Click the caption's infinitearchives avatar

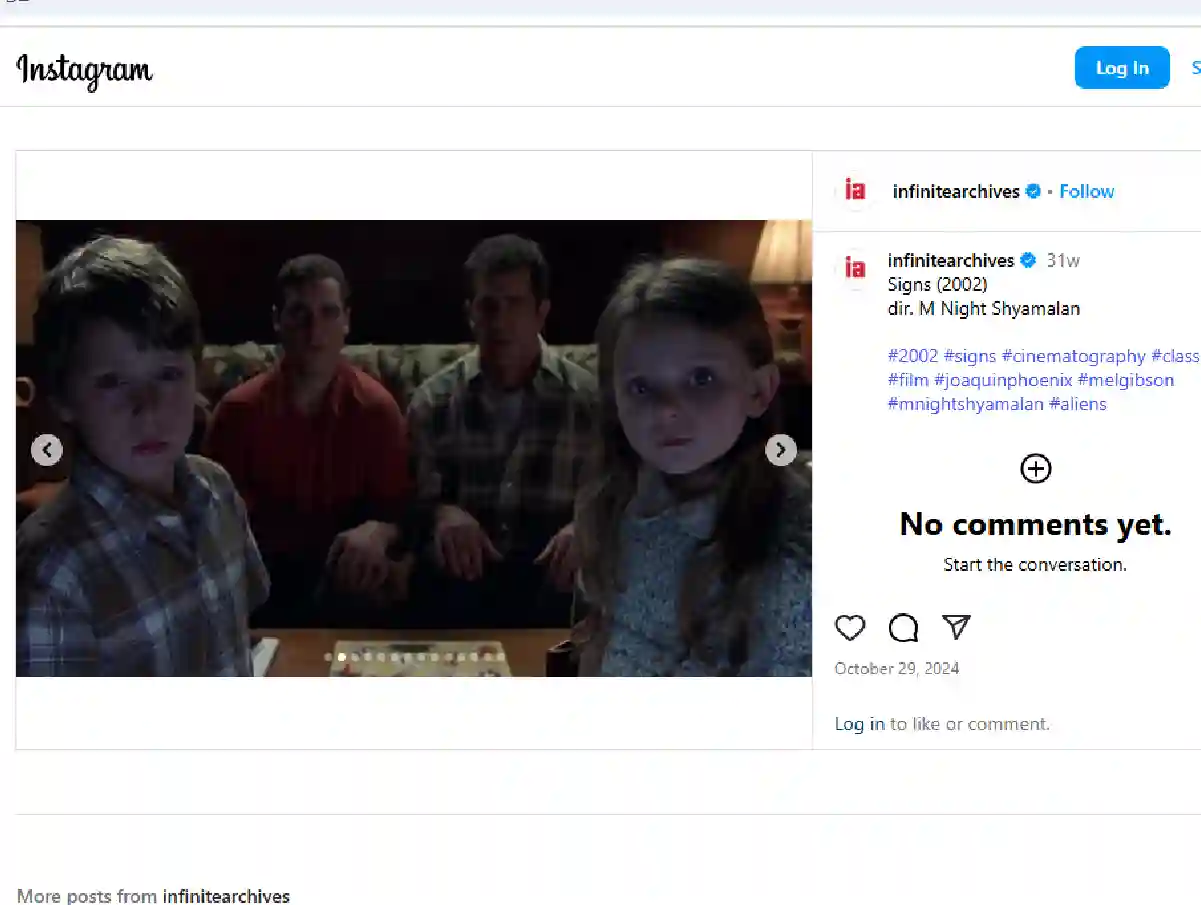[x=855, y=268]
